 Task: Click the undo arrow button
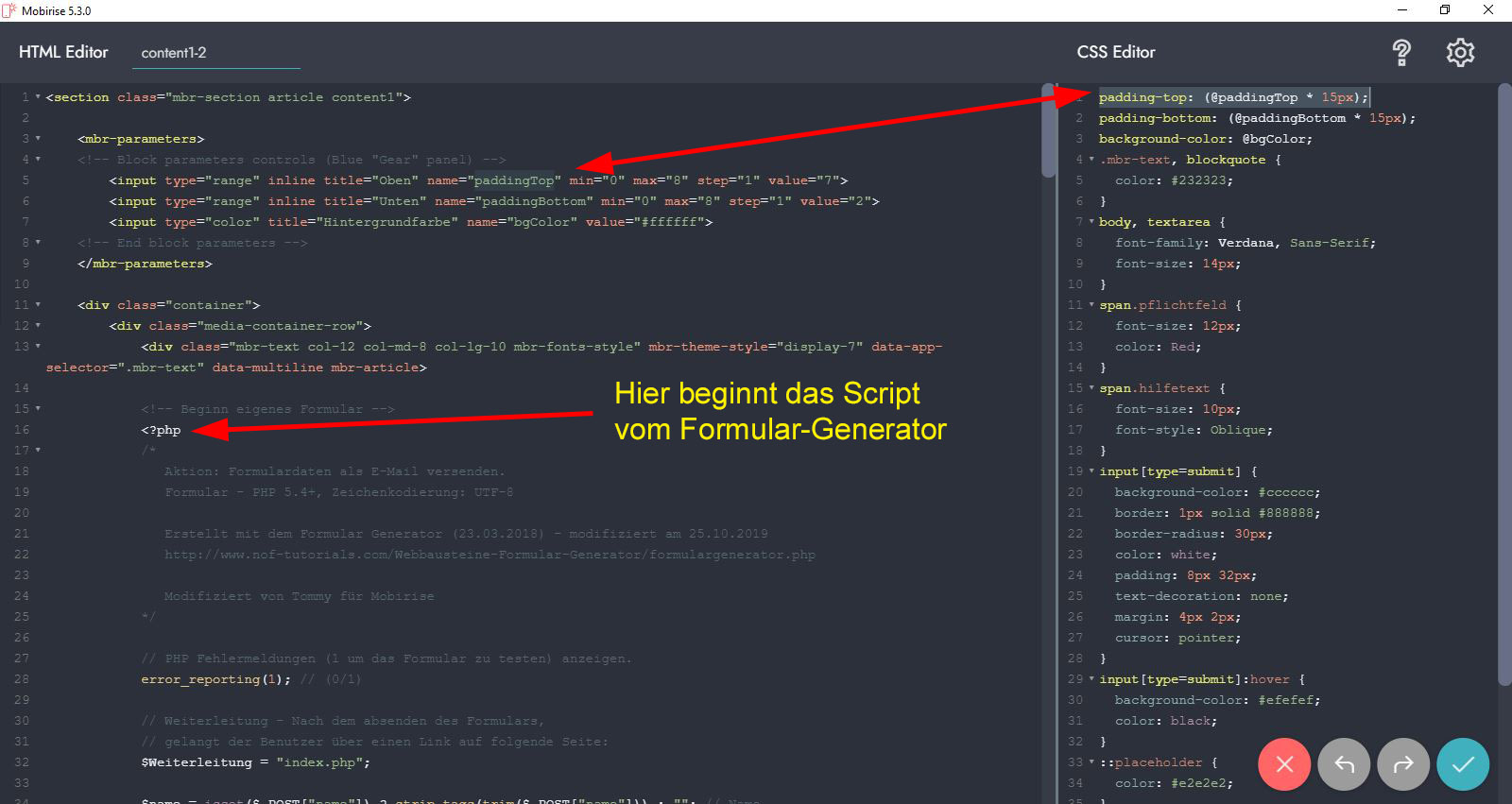click(1344, 764)
